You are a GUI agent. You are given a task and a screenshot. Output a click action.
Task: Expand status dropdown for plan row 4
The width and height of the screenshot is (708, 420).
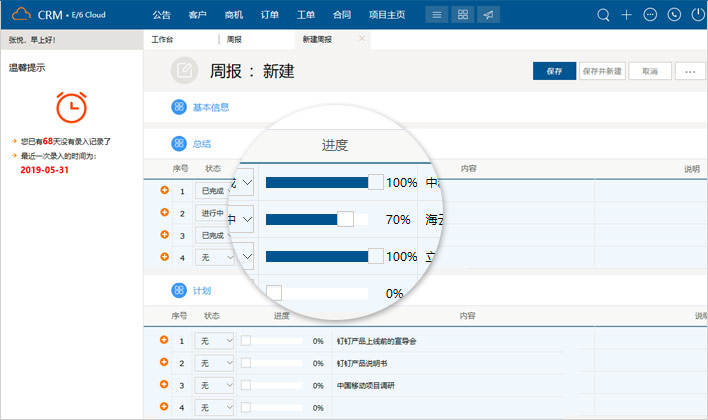coord(214,407)
